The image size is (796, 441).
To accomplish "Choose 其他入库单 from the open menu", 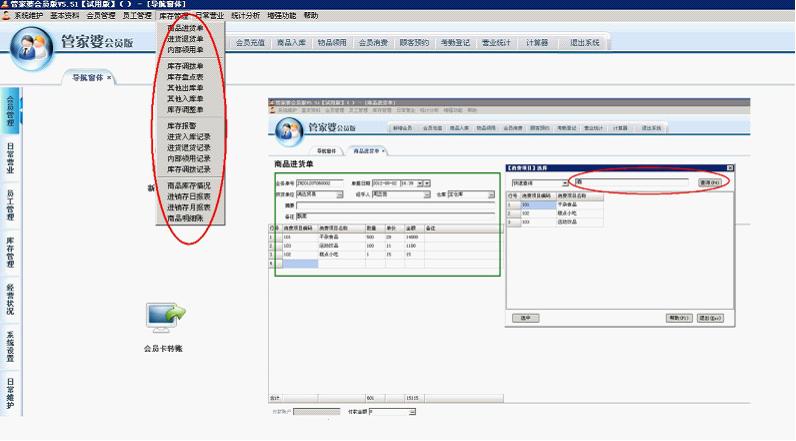I will point(185,98).
